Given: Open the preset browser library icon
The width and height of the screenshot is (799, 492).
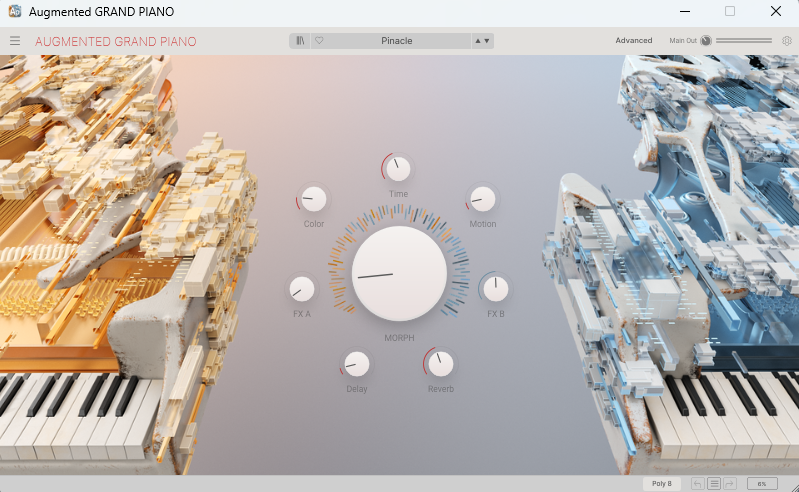Looking at the screenshot, I should [300, 41].
